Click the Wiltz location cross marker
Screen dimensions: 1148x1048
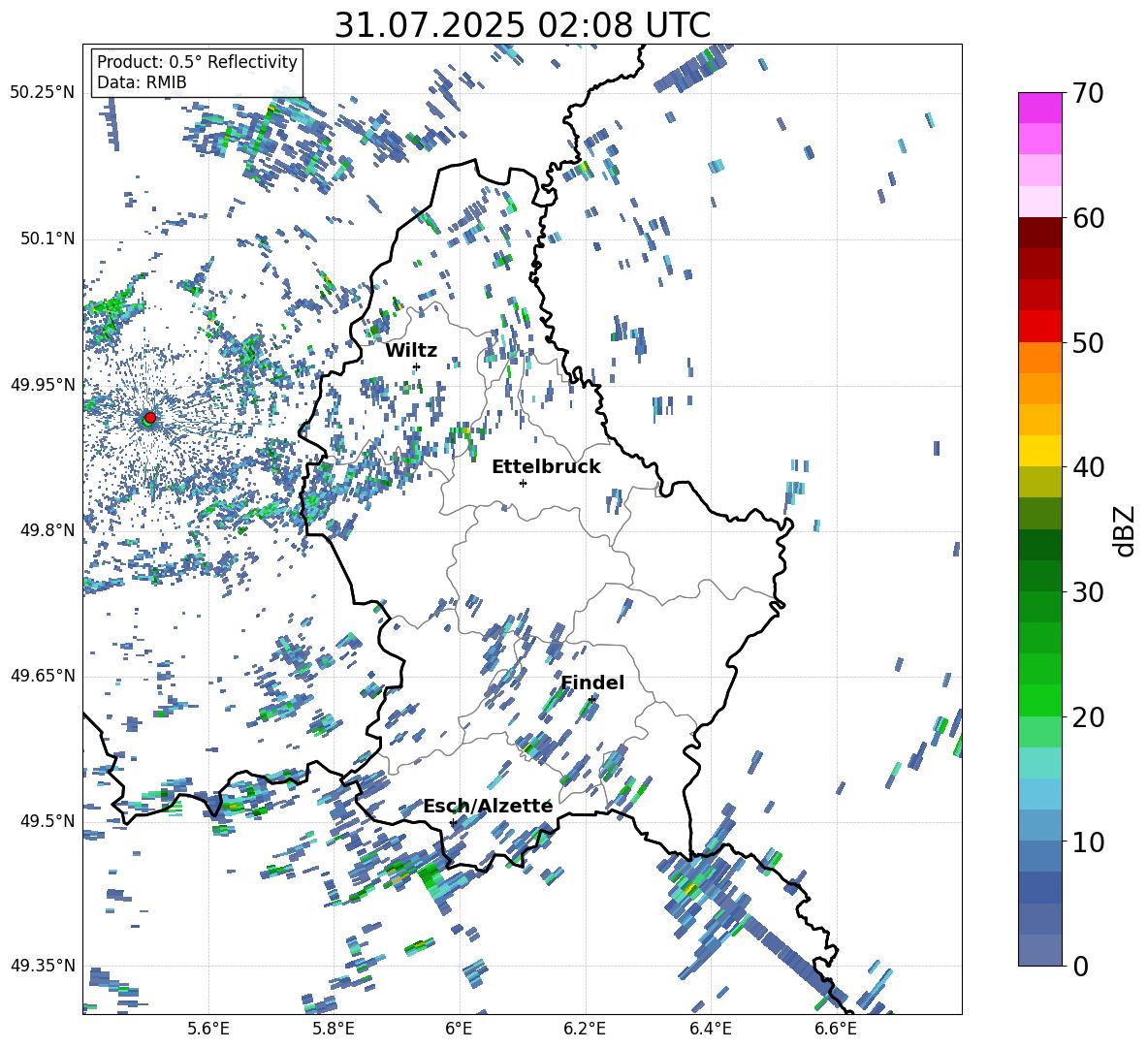tap(417, 366)
